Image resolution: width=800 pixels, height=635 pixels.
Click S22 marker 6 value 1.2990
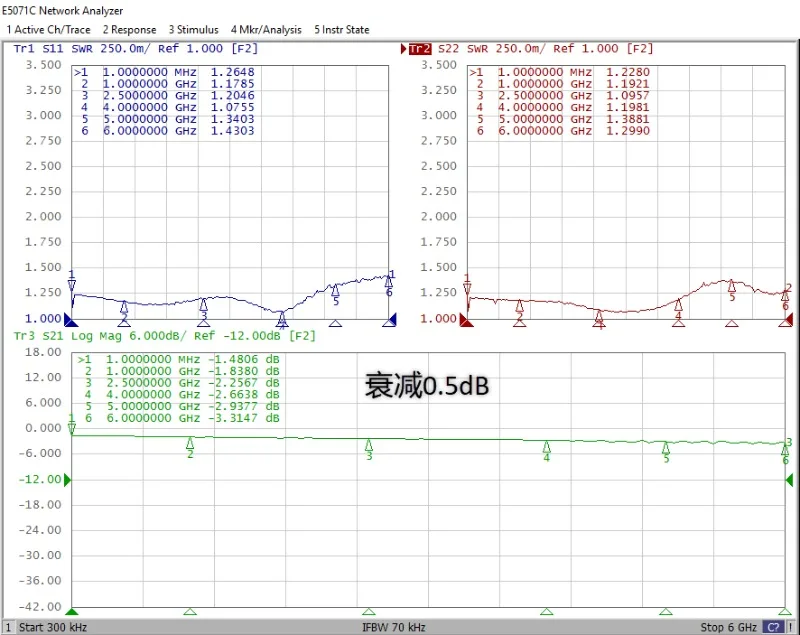click(628, 131)
